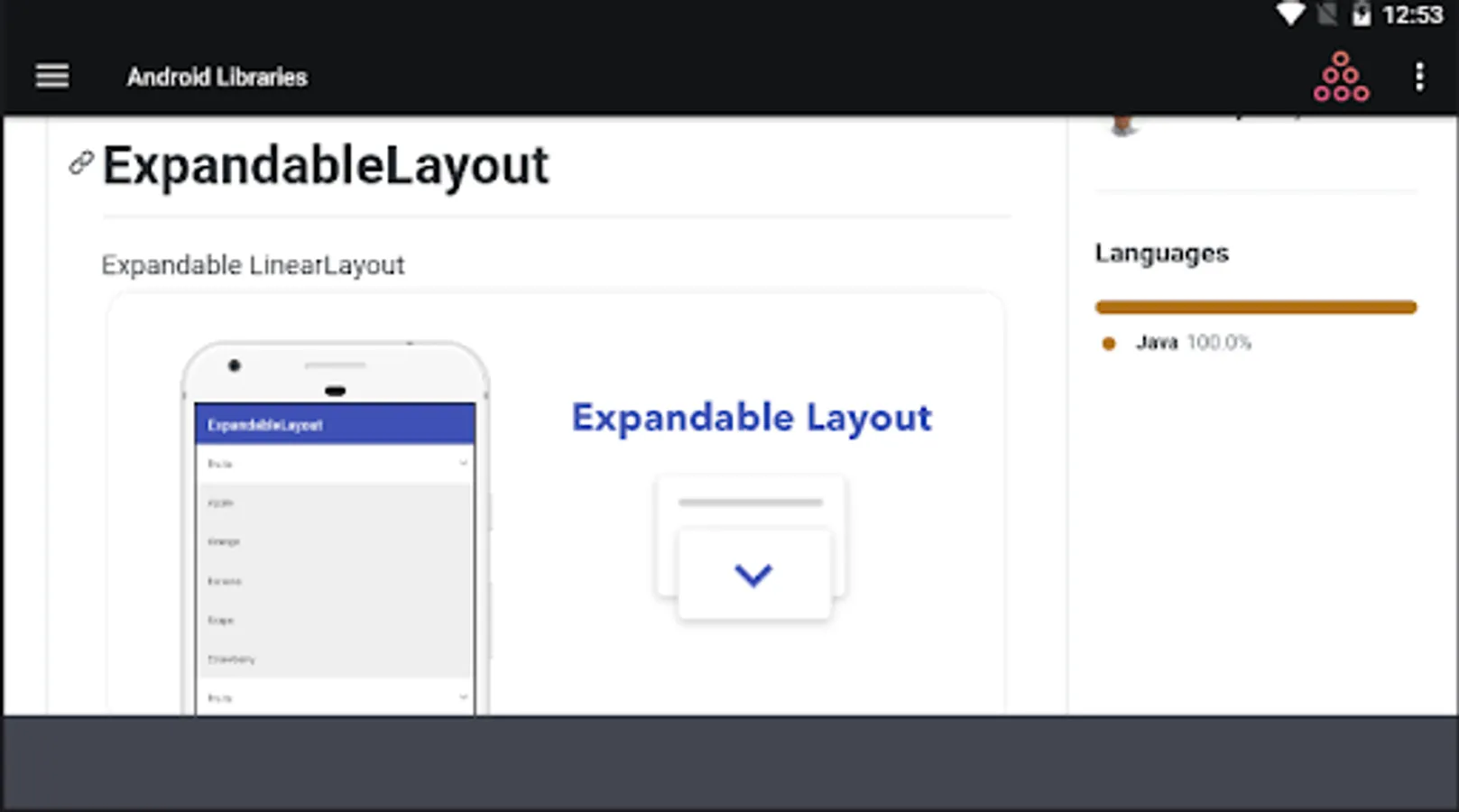Click the Android Libraries title
Screen dimensions: 1459x812
click(217, 77)
